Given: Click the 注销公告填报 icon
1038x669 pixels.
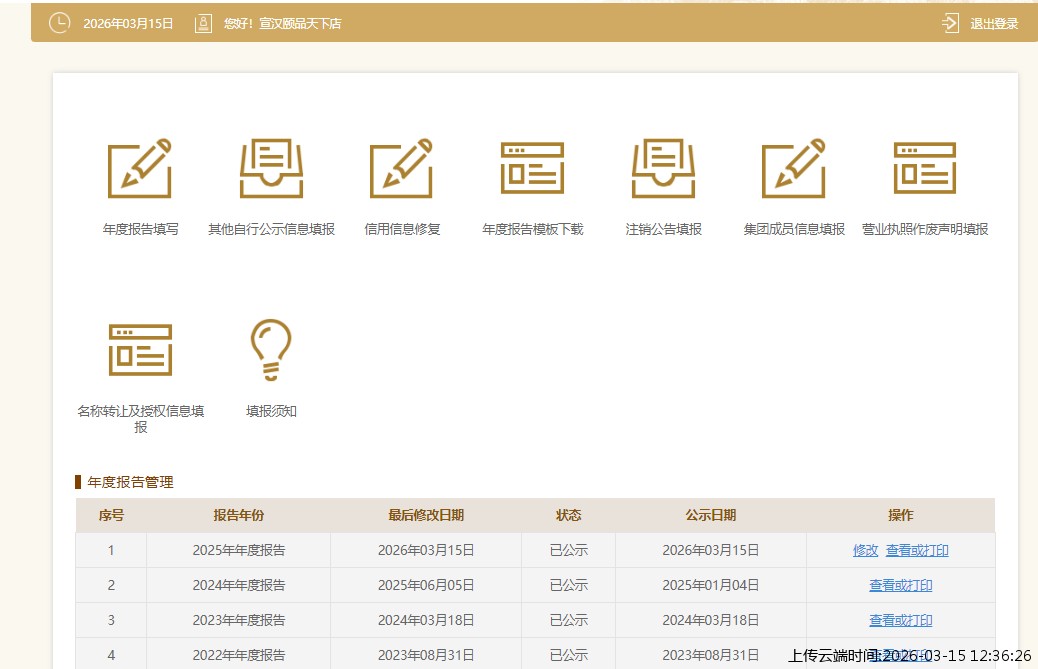Looking at the screenshot, I should pos(663,169).
